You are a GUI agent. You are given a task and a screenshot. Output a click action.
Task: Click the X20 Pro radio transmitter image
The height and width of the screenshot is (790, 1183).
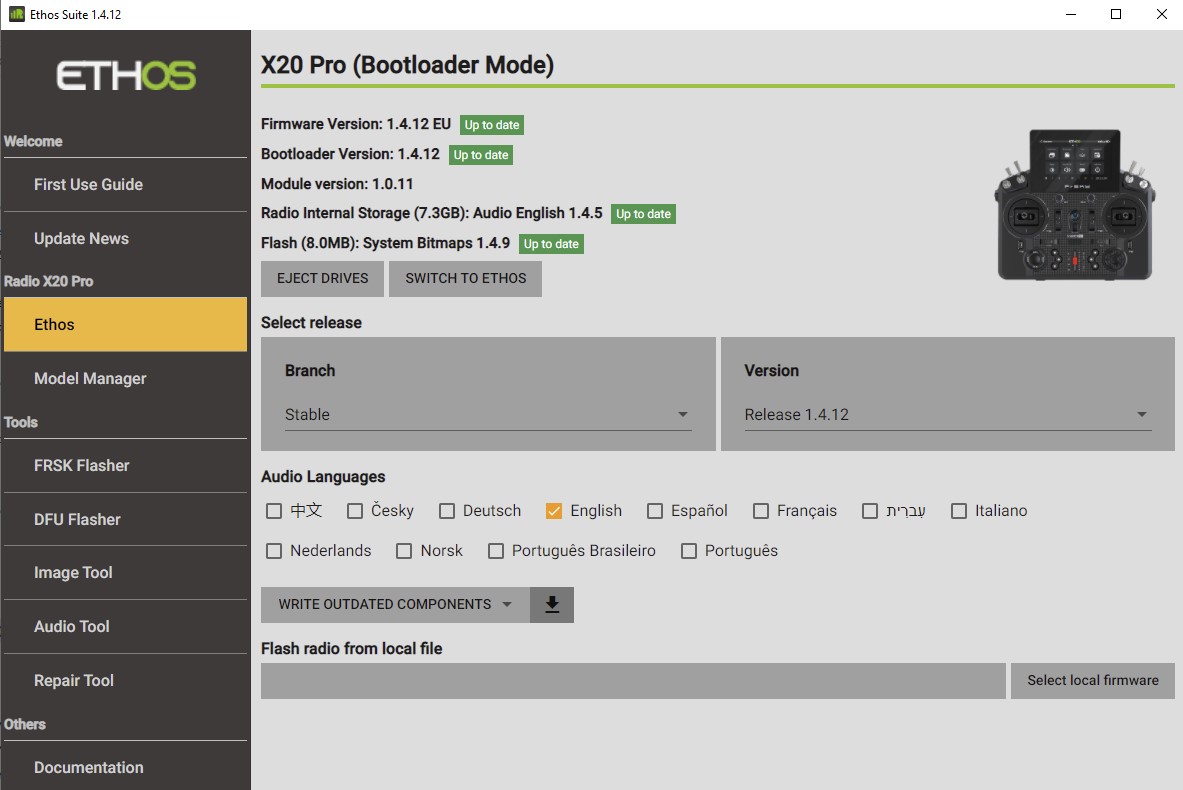1074,205
